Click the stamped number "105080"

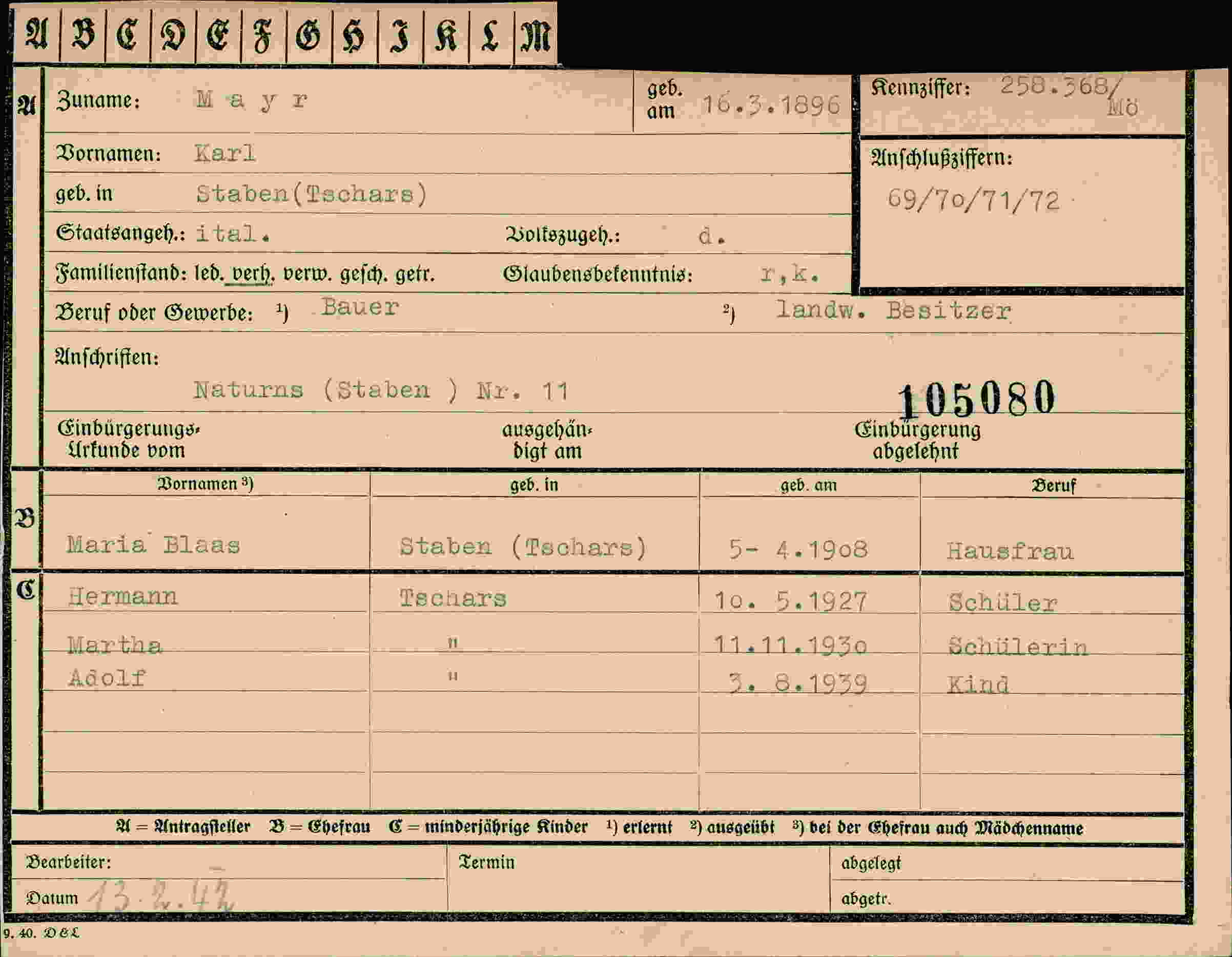pyautogui.click(x=976, y=399)
